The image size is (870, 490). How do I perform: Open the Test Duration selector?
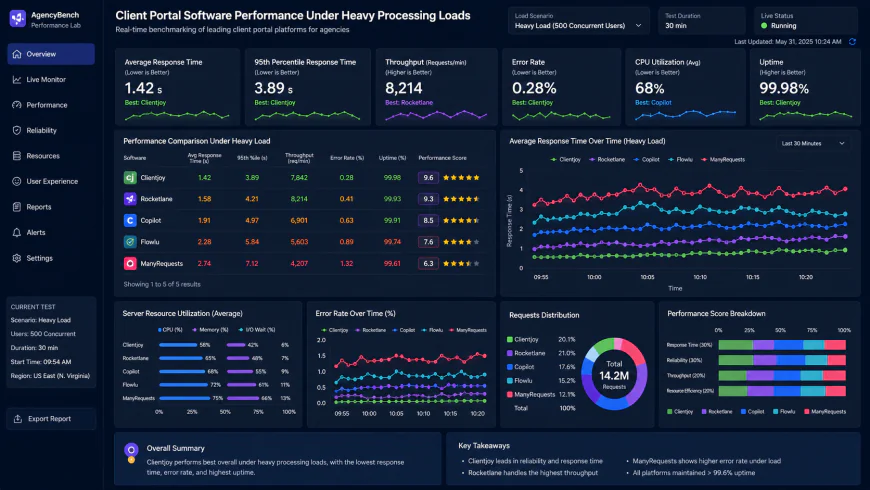point(701,21)
